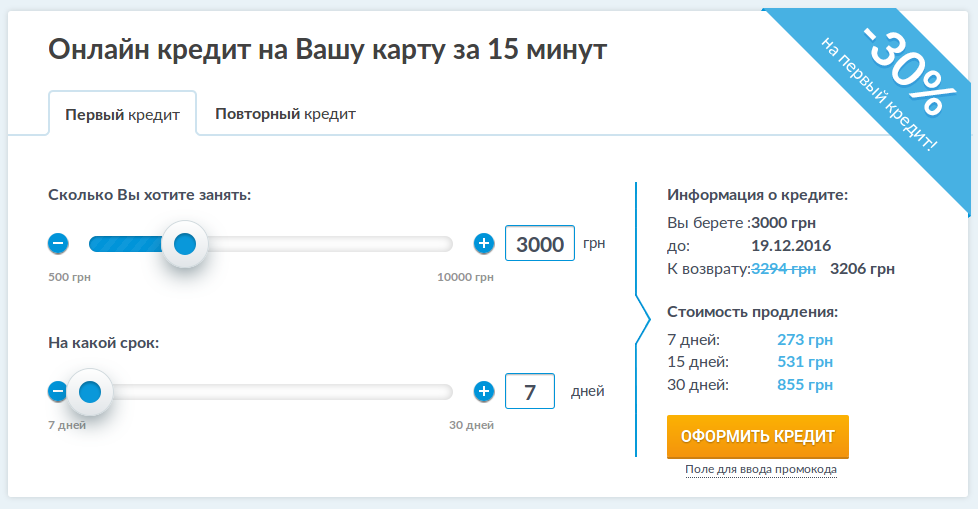Open the Поле для ввода промокода link

(x=761, y=469)
